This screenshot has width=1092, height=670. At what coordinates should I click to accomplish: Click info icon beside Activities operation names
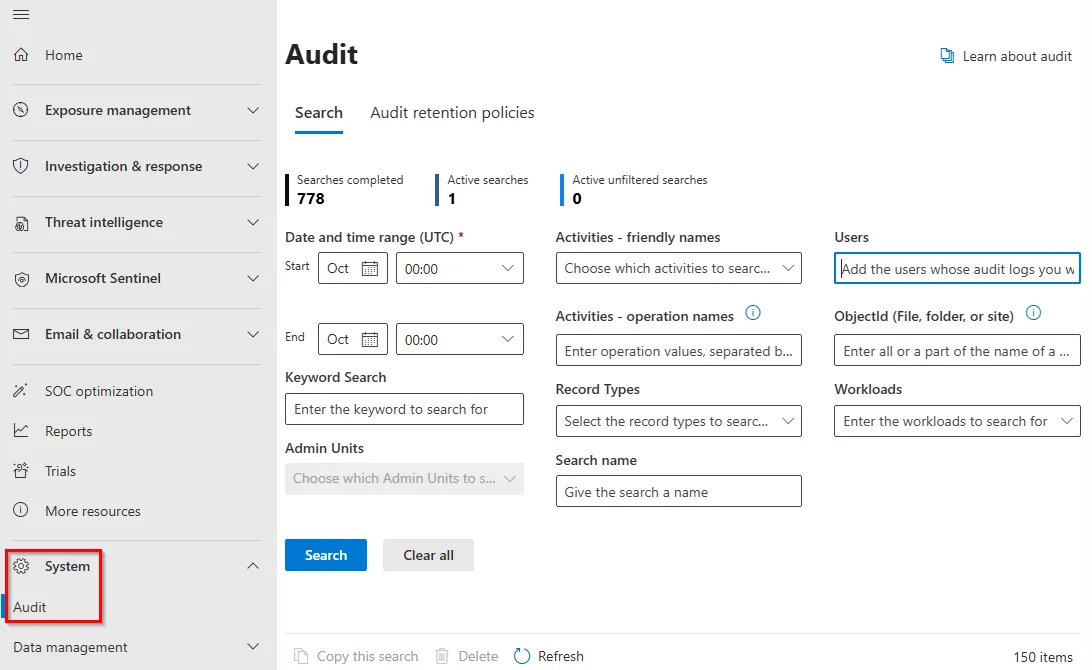coord(753,314)
